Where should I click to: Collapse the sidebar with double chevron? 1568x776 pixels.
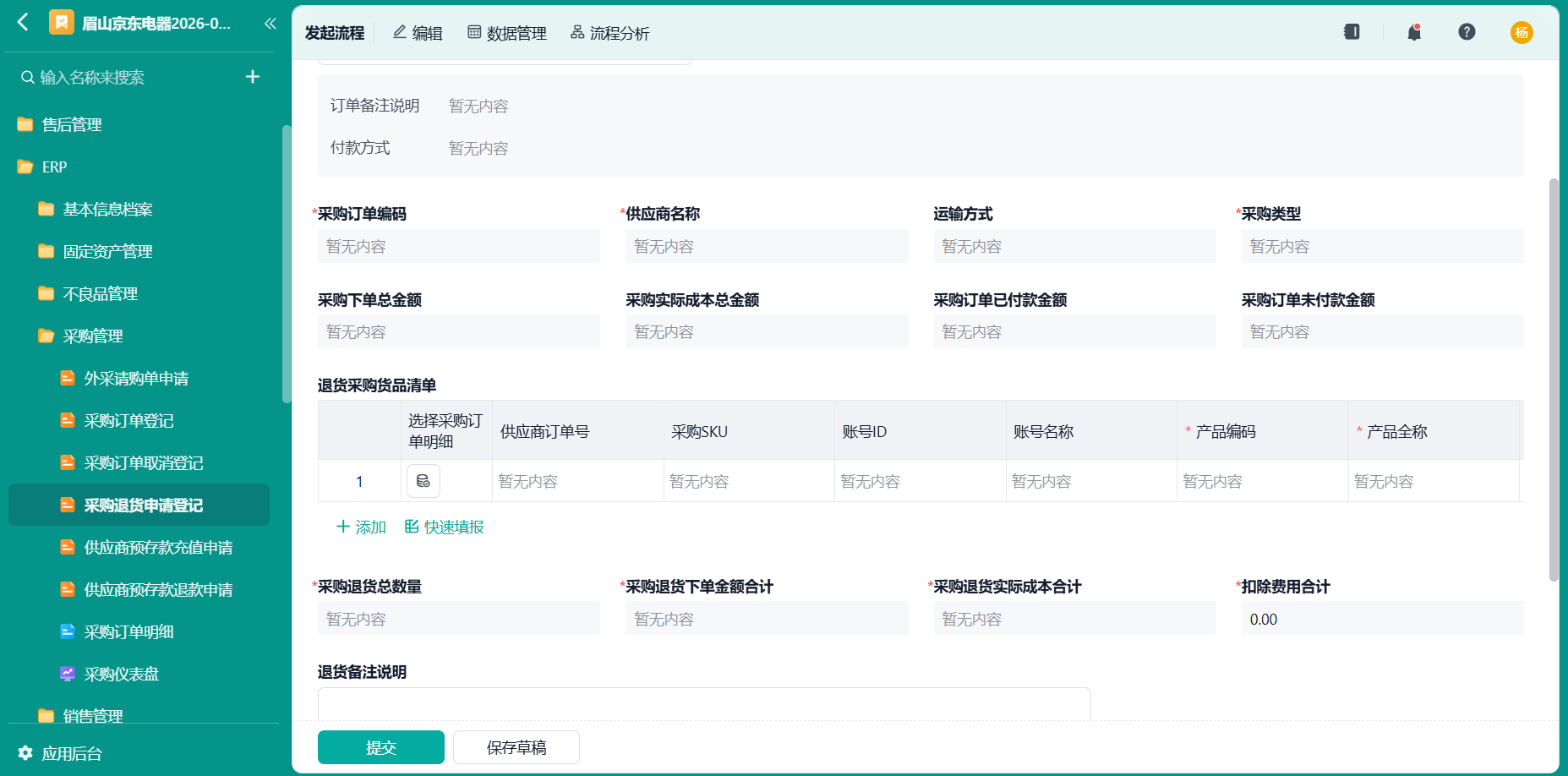270,23
